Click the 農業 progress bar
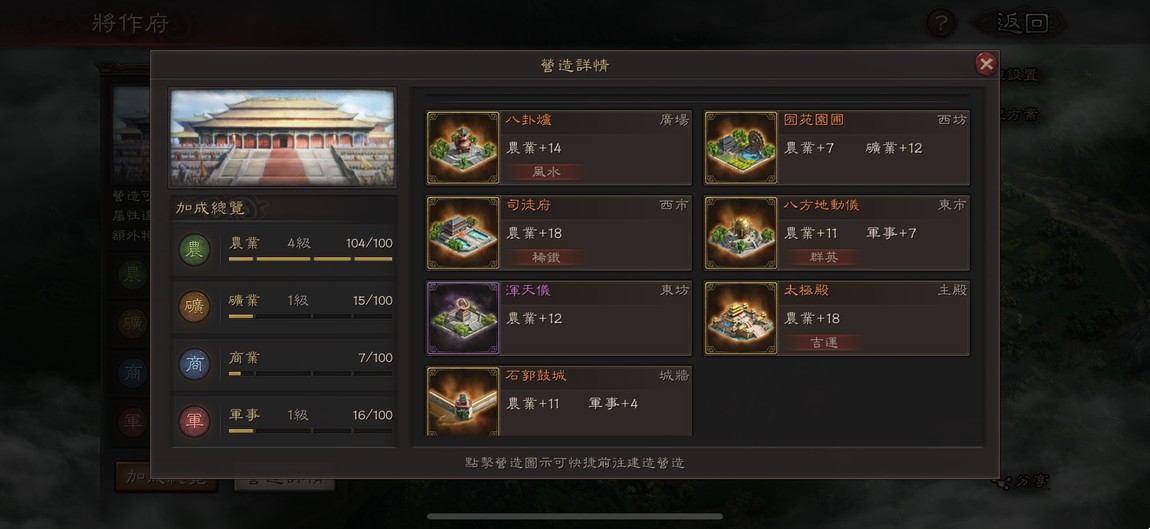 coord(310,259)
